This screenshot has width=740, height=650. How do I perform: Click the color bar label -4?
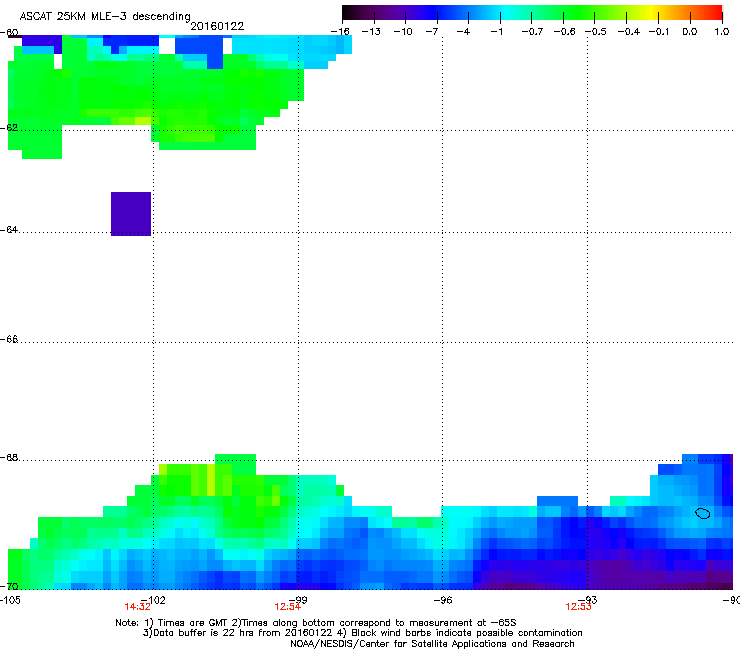click(x=463, y=32)
